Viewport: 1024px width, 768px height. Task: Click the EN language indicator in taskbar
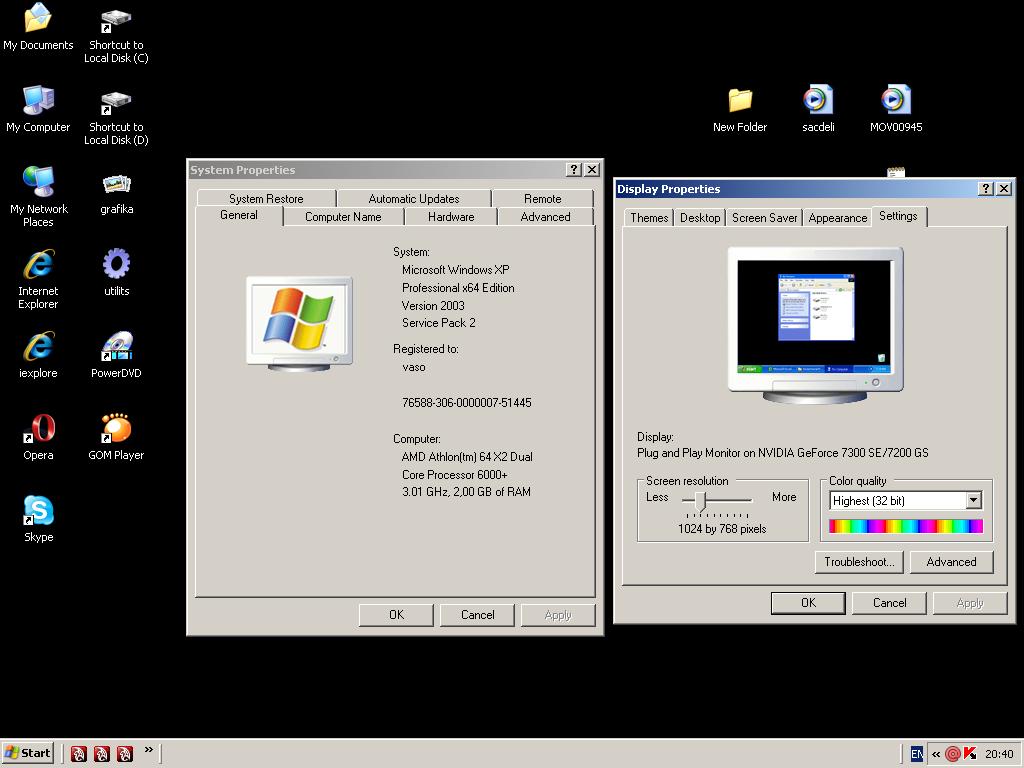click(x=917, y=754)
